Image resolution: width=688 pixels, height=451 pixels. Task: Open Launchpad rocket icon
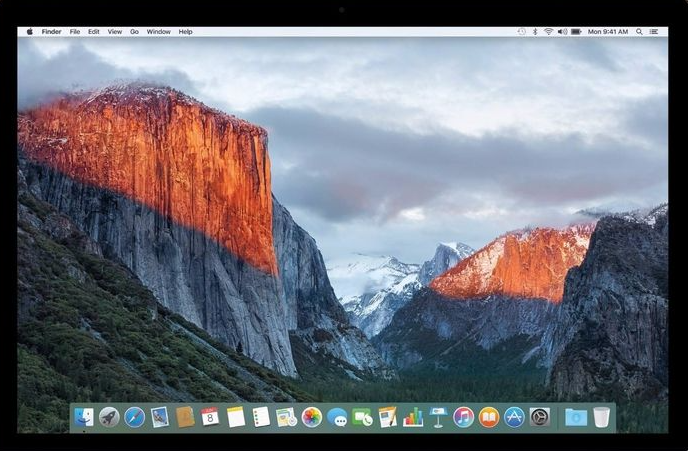pyautogui.click(x=109, y=417)
